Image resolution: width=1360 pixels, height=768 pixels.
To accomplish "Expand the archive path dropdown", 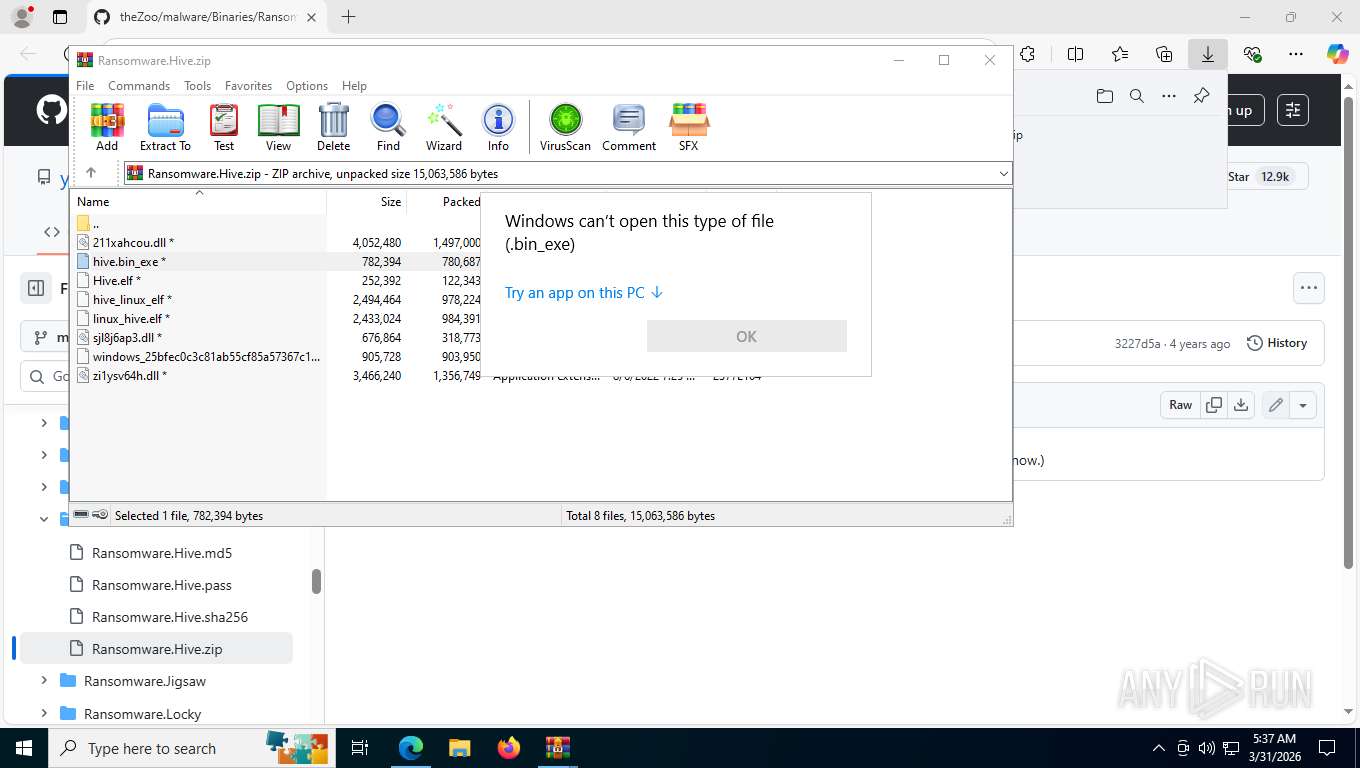I will [1003, 174].
